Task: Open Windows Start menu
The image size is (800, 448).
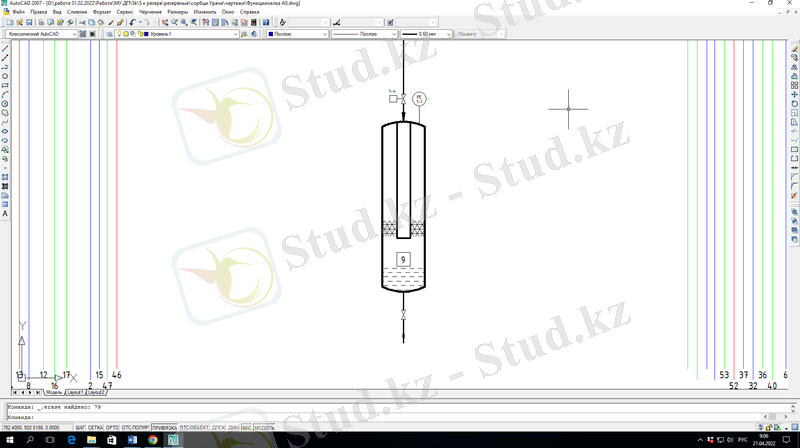Action: coord(9,440)
